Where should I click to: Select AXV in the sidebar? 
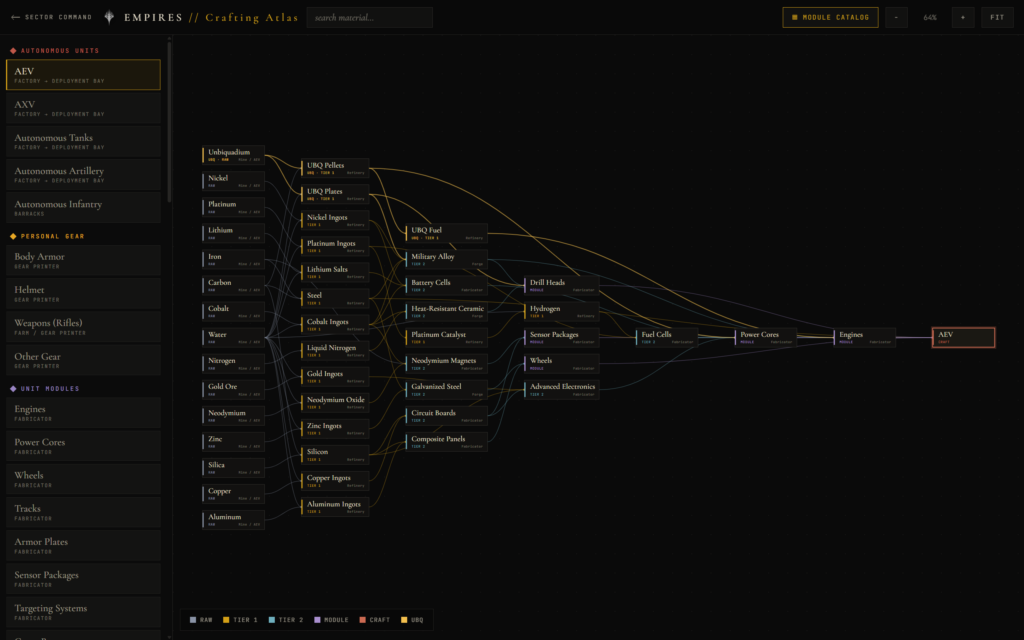pos(83,108)
